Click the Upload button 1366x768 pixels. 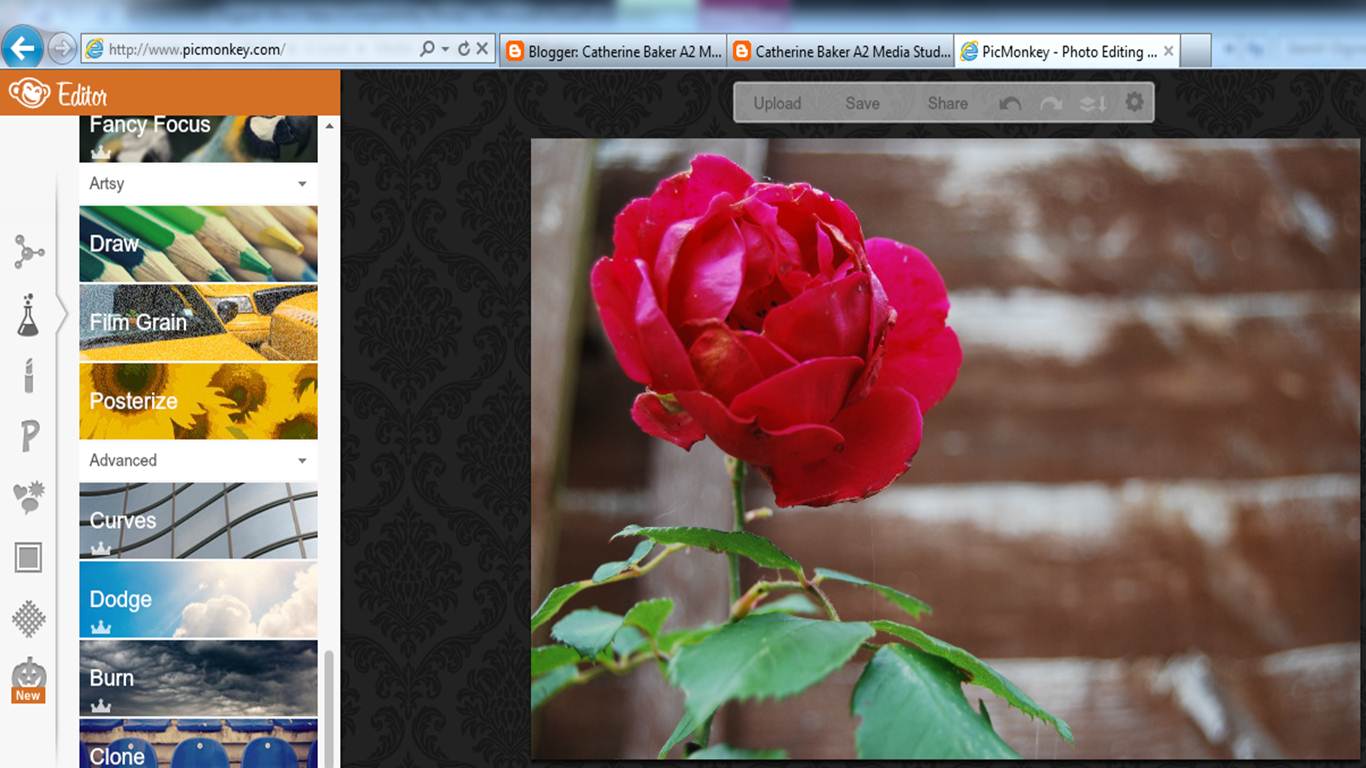(x=777, y=103)
